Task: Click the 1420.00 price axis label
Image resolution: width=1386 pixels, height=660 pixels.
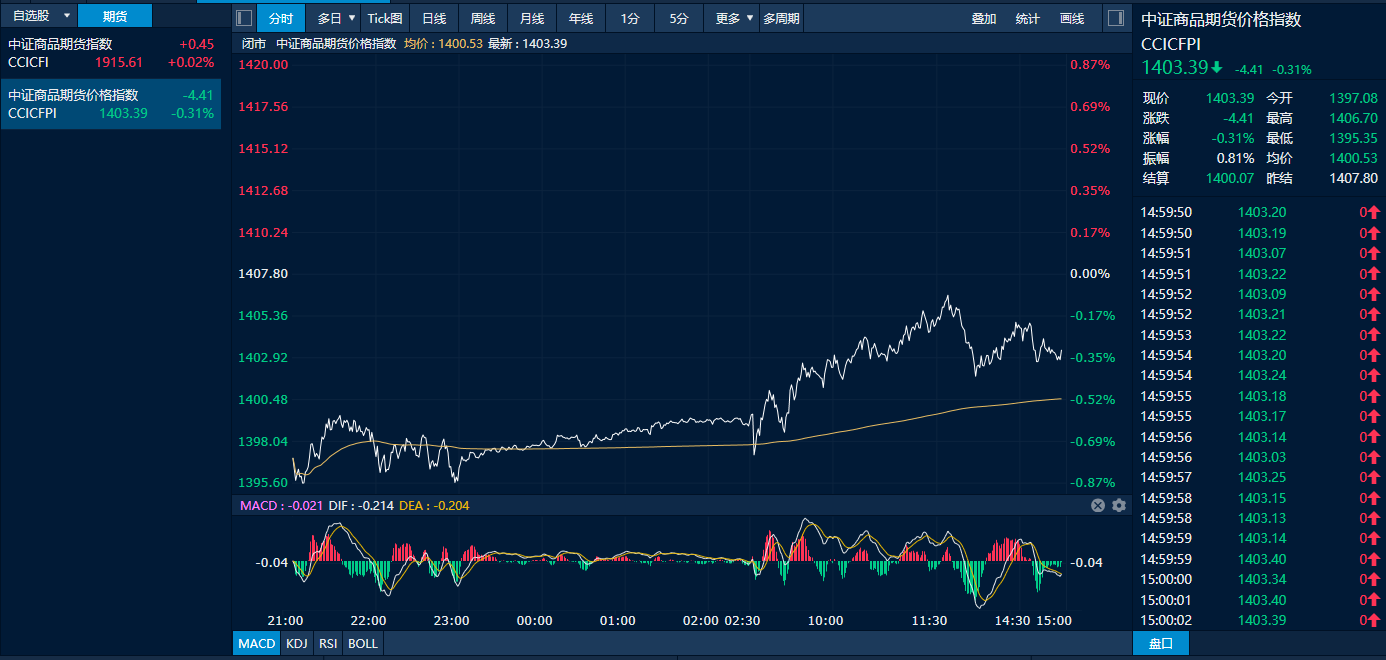Action: pos(264,64)
